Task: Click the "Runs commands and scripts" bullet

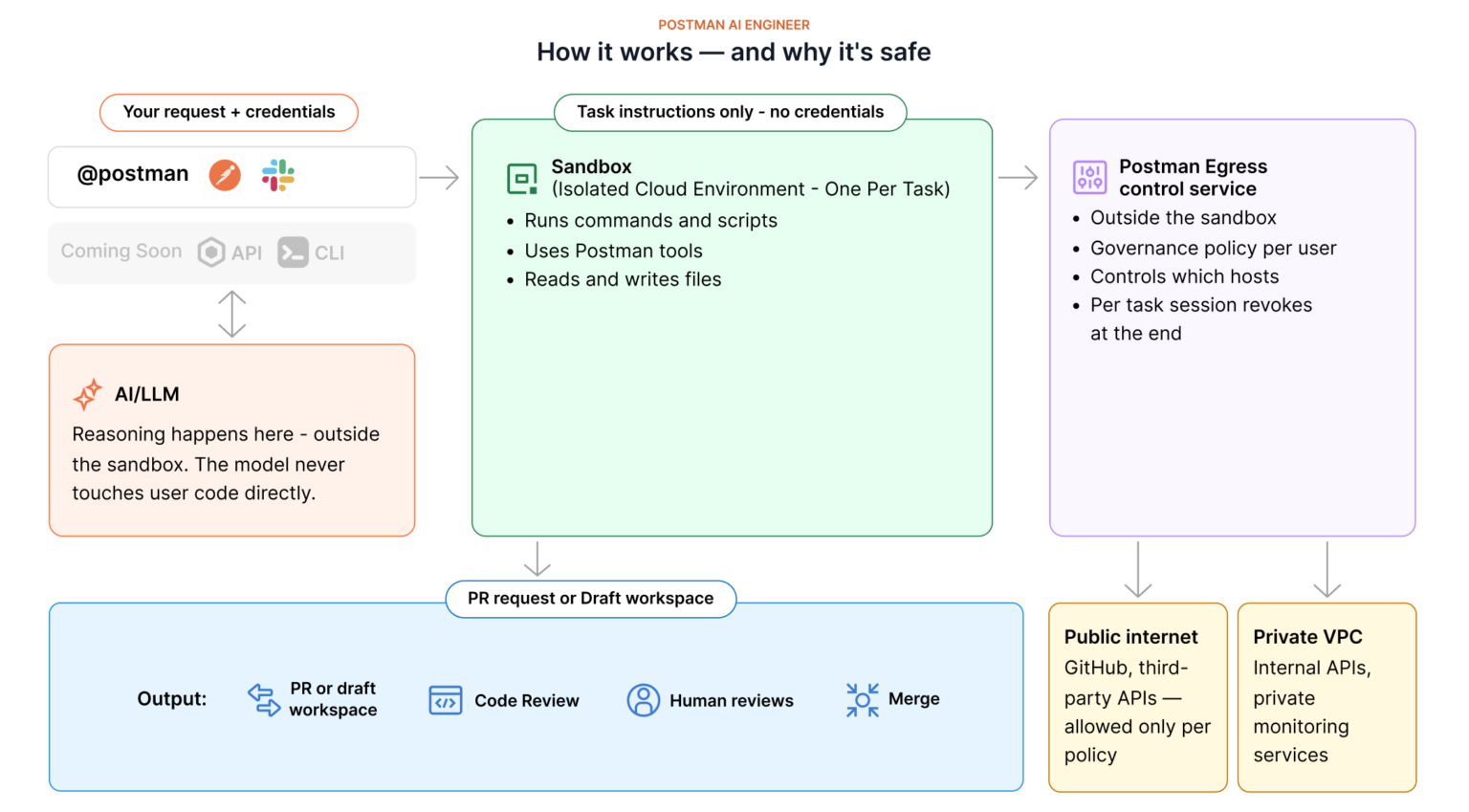Action: pyautogui.click(x=651, y=221)
